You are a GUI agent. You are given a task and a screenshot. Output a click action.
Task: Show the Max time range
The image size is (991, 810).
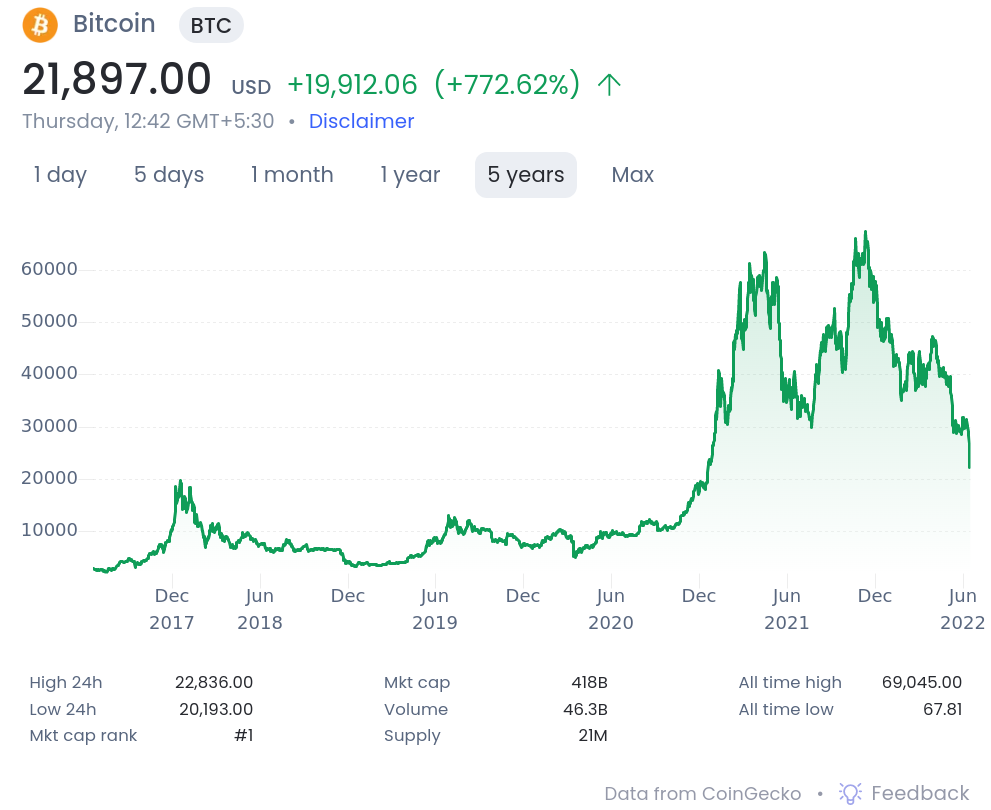pos(633,175)
